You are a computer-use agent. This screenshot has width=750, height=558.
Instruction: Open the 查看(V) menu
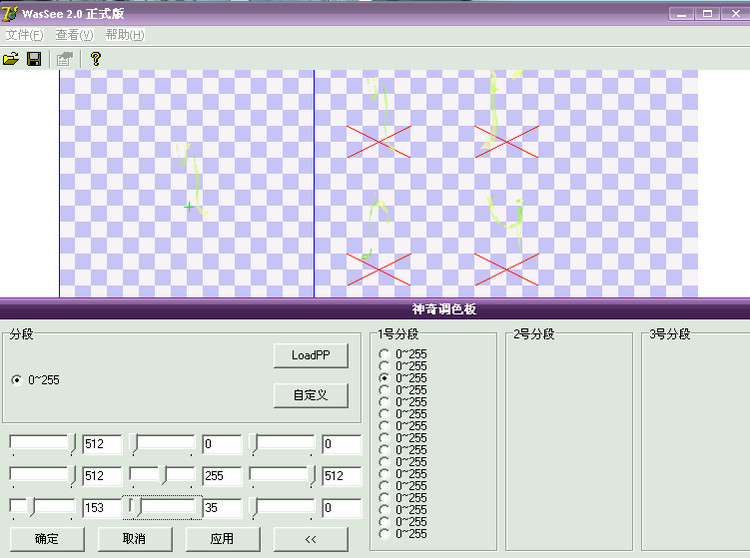74,35
